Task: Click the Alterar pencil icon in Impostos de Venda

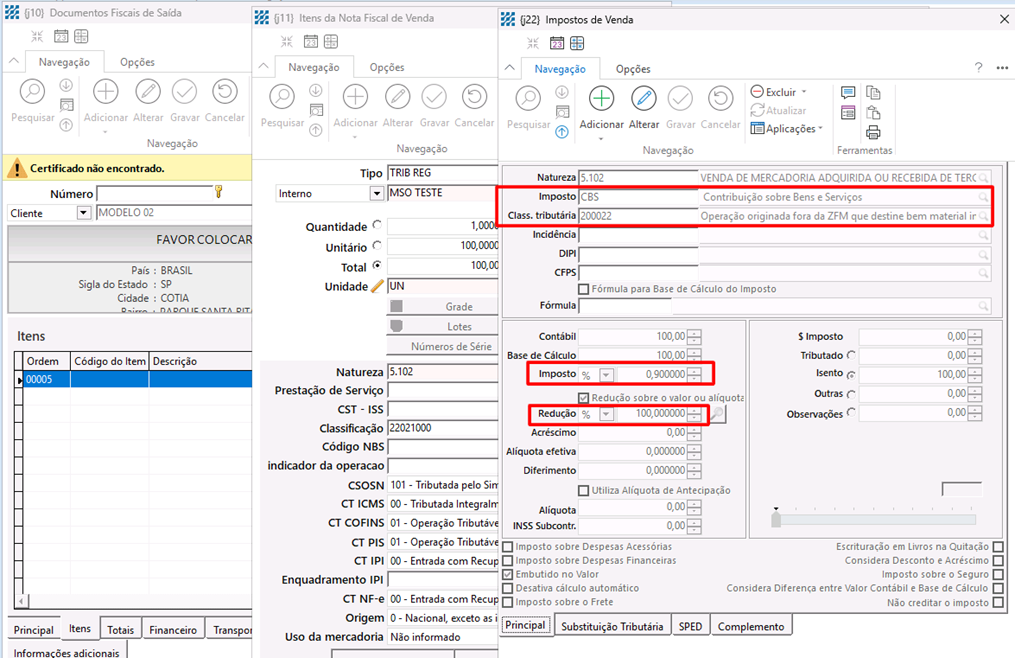Action: coord(643,99)
